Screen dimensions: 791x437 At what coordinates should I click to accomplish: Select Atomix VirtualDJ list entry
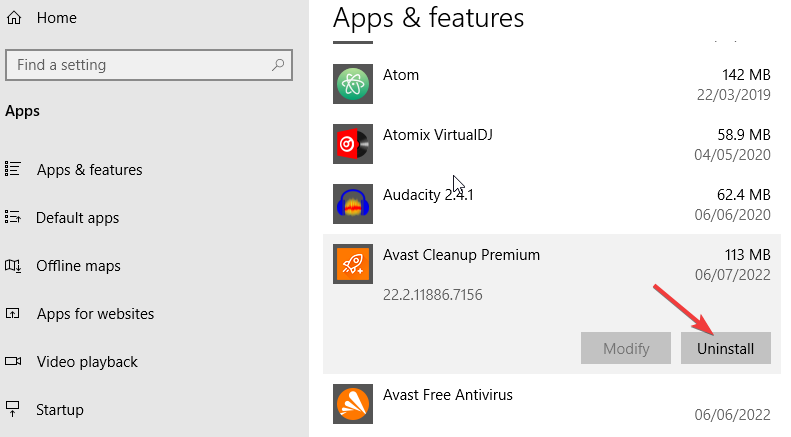tap(550, 144)
